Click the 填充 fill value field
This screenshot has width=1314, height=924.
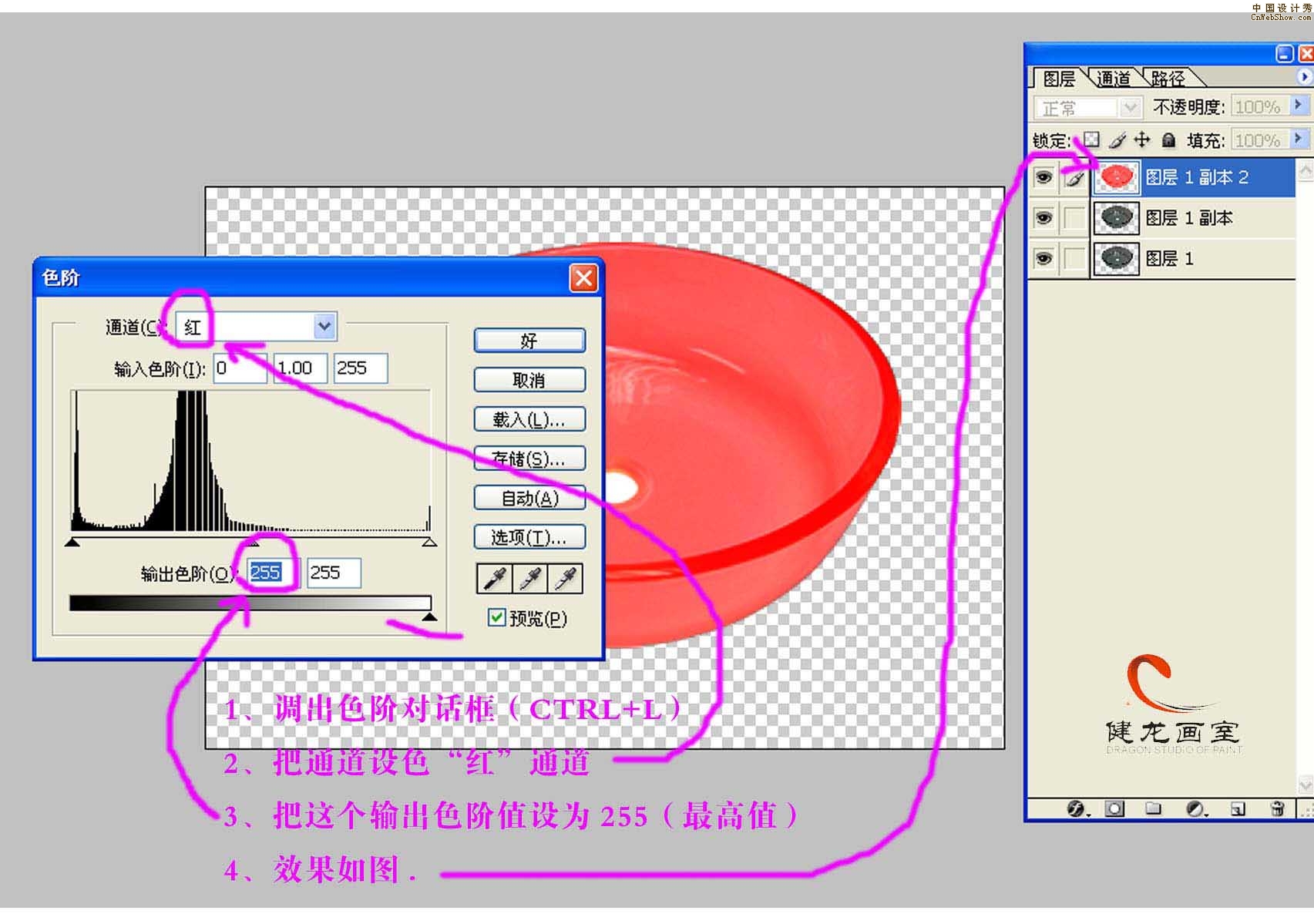click(x=1260, y=140)
